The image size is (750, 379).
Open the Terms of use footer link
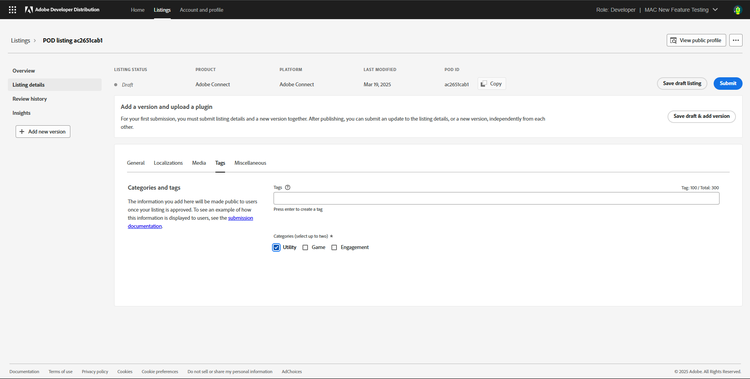tap(60, 371)
